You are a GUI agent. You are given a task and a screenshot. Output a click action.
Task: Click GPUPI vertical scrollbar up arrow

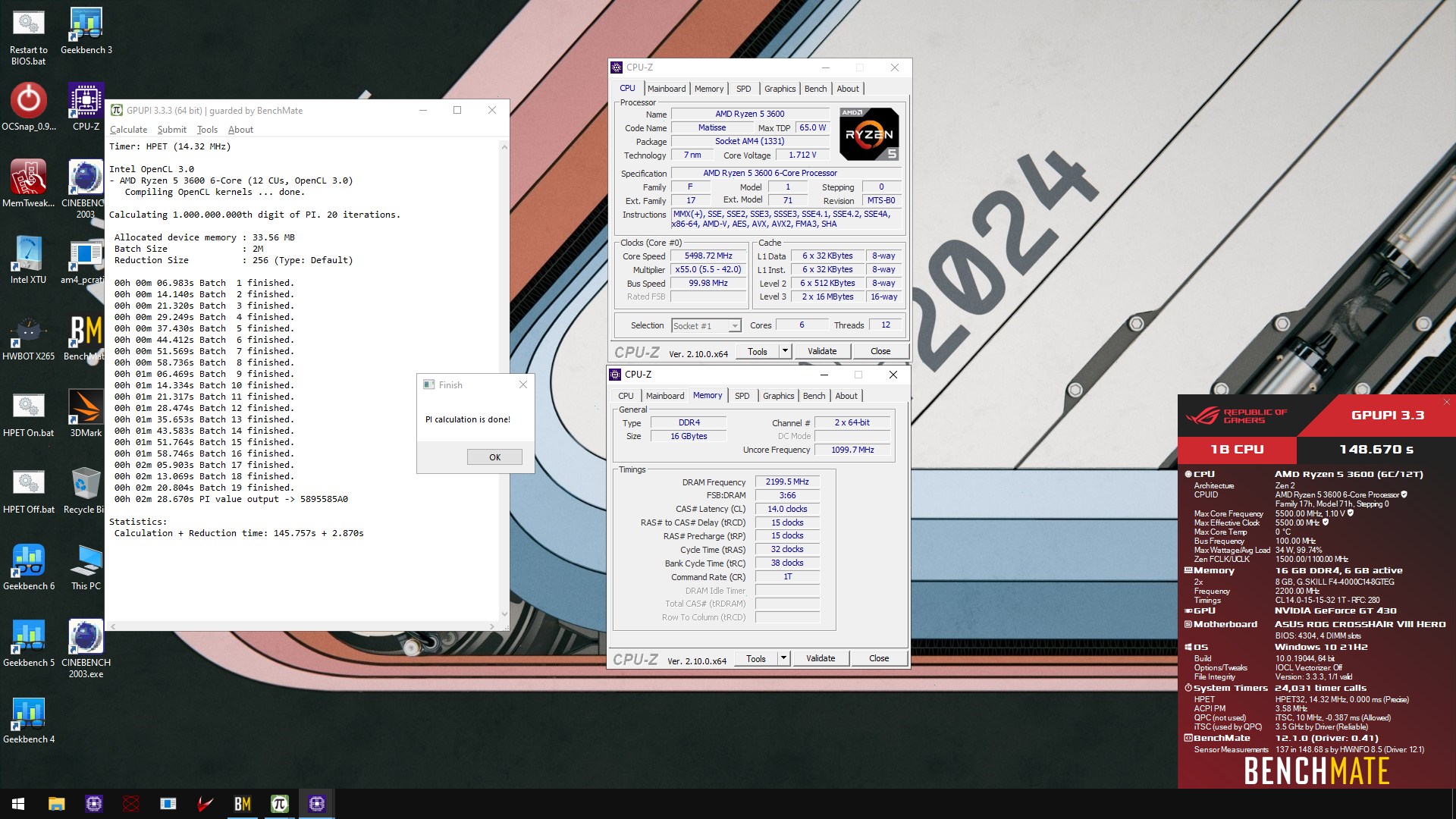point(504,146)
